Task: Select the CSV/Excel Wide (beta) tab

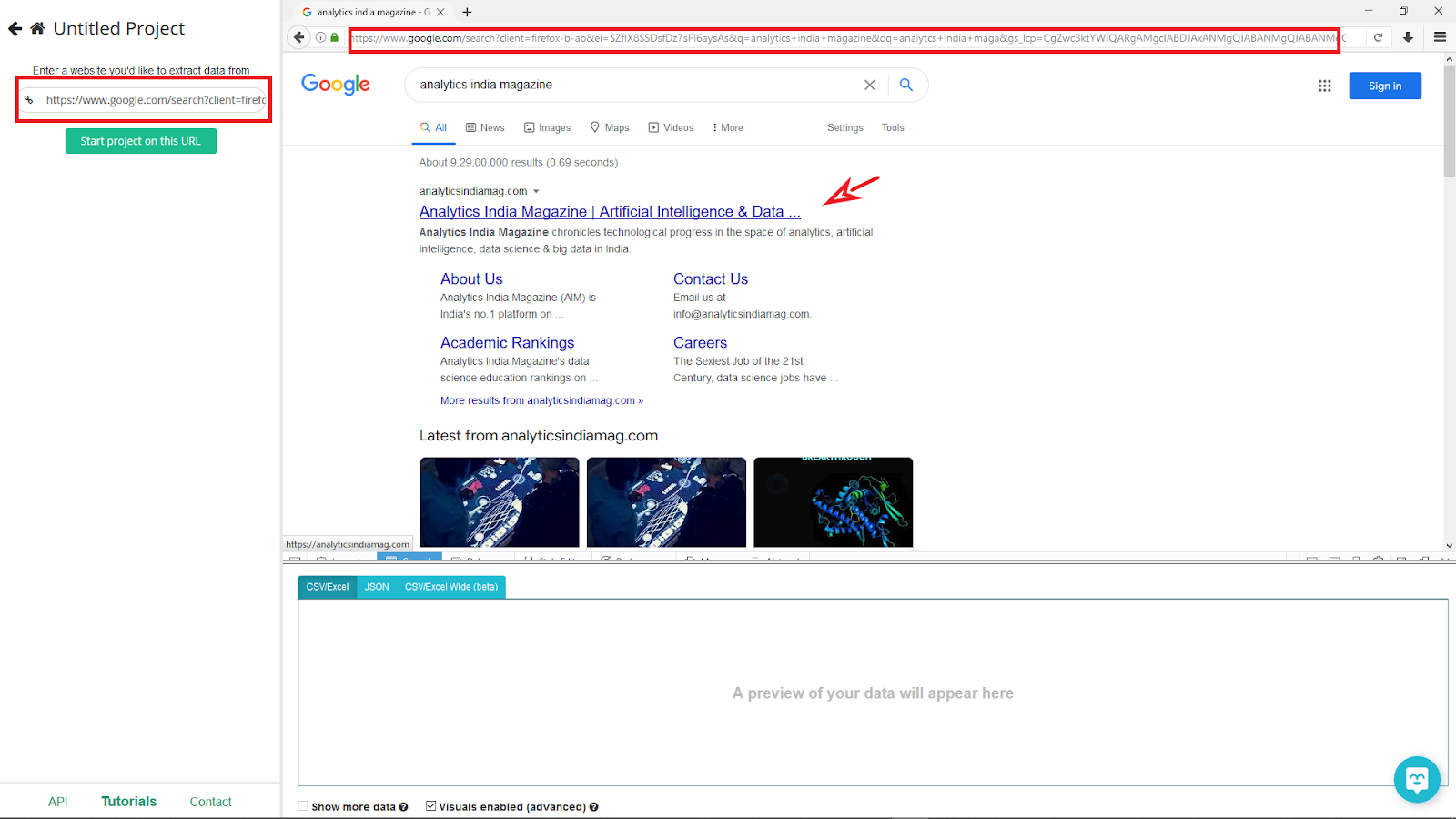Action: click(x=451, y=587)
